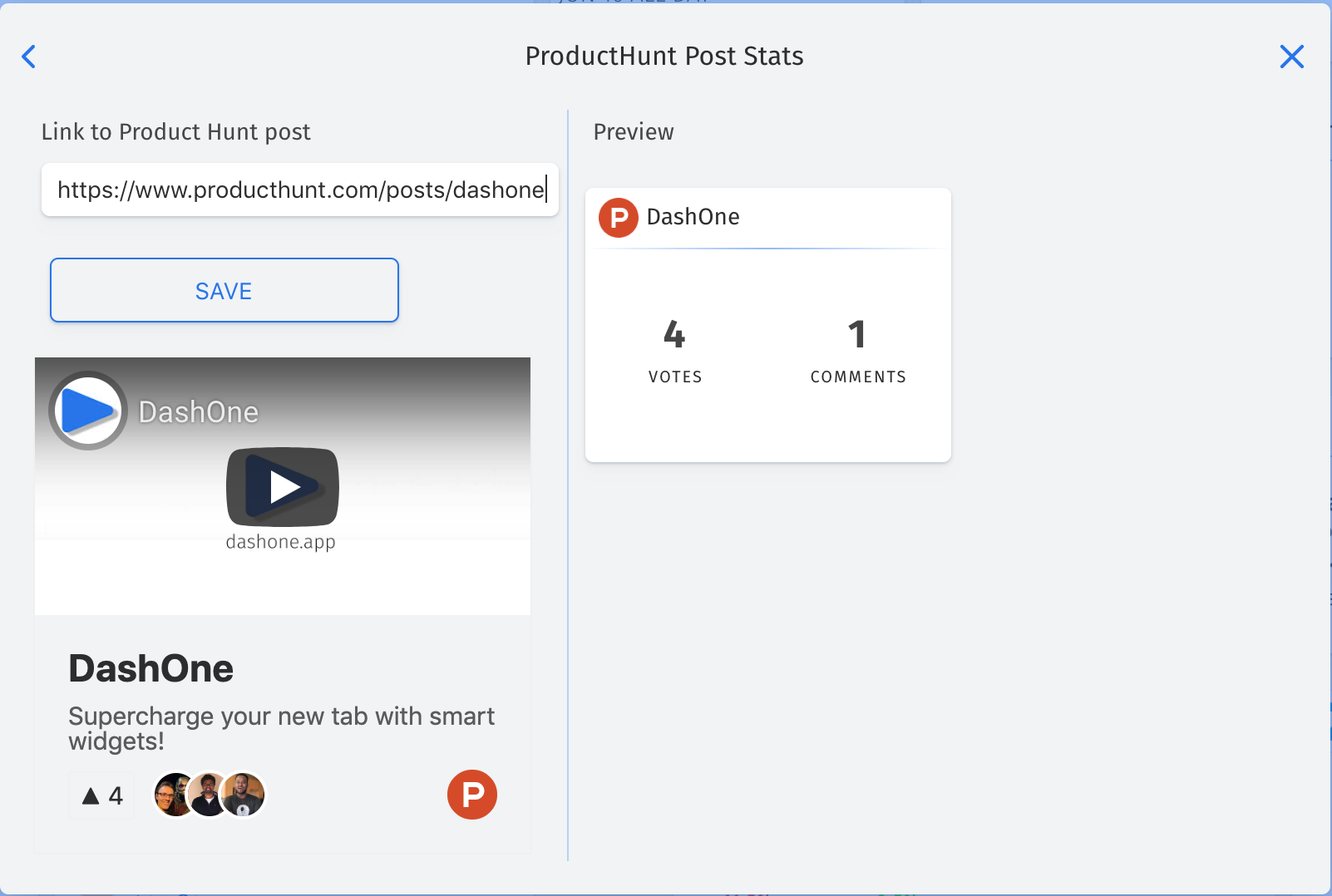1332x896 pixels.
Task: Click the DashOne title in the Preview widget
Action: click(x=693, y=217)
